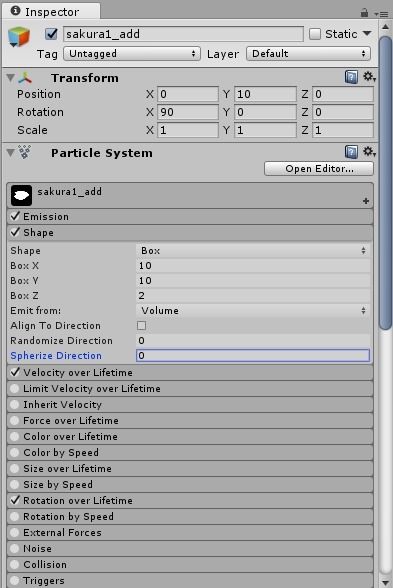Screen dimensions: 393x588
Task: Click the scrollbar up arrow
Action: 385,27
